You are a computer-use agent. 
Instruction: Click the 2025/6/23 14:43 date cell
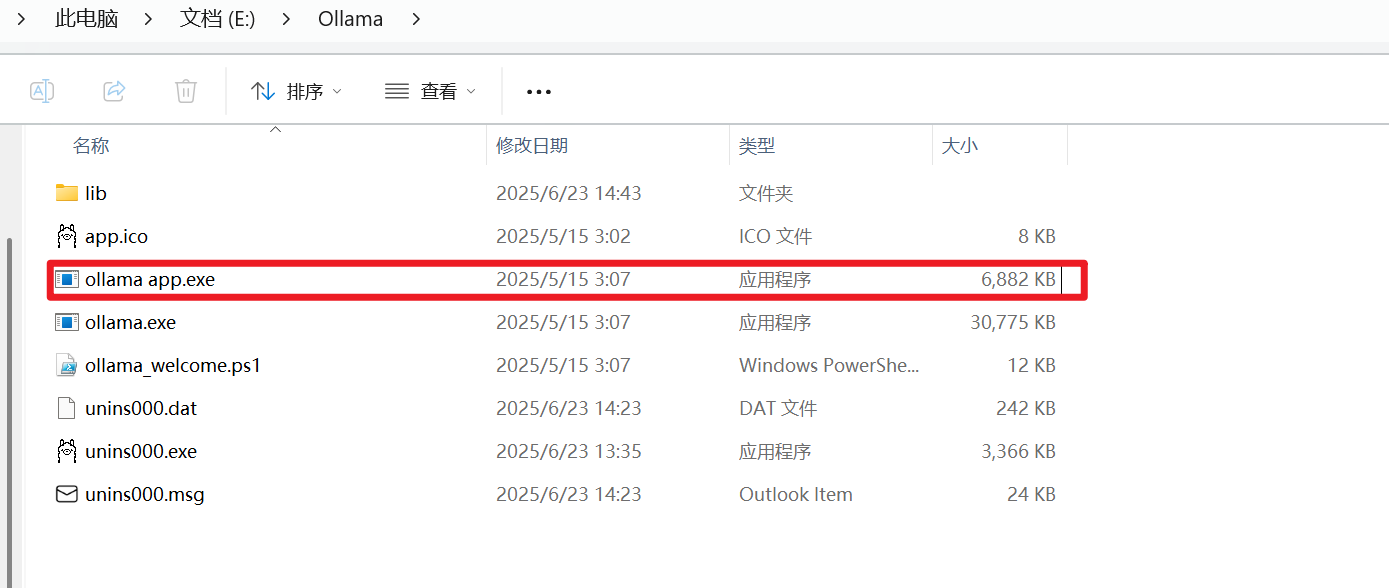coord(569,193)
